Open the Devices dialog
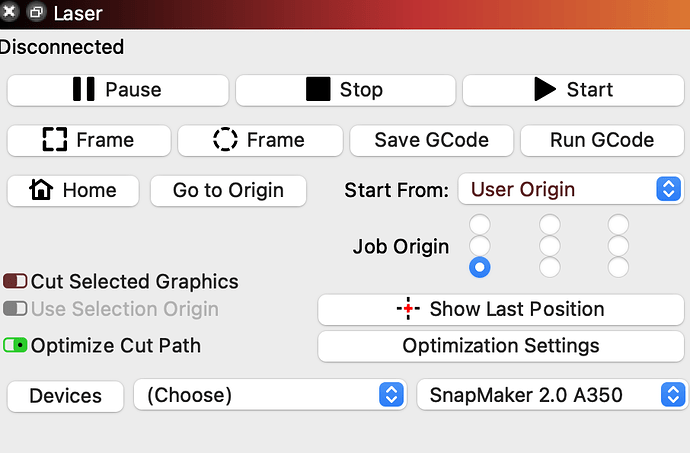 (66, 396)
